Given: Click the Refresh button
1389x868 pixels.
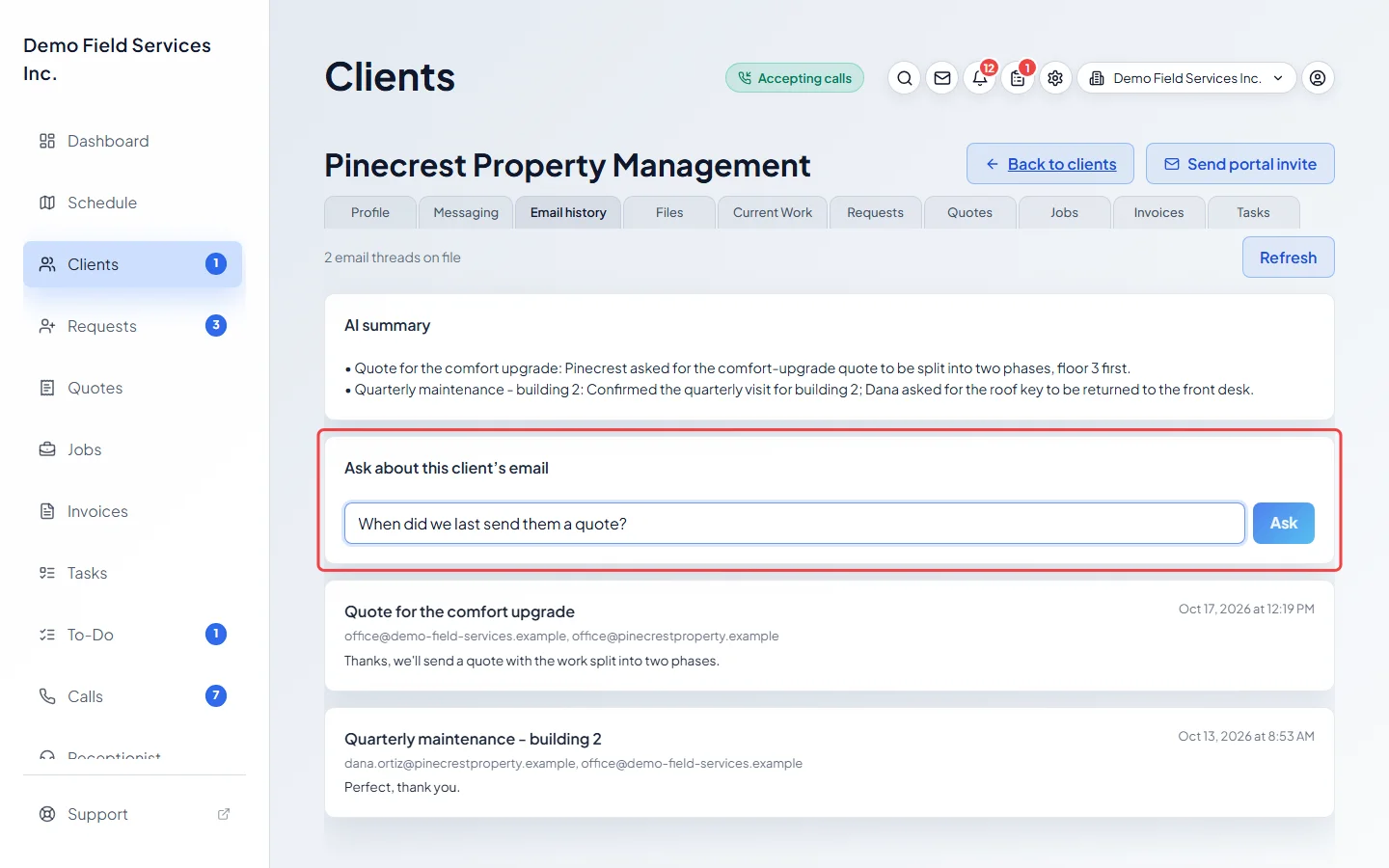Looking at the screenshot, I should coord(1288,258).
